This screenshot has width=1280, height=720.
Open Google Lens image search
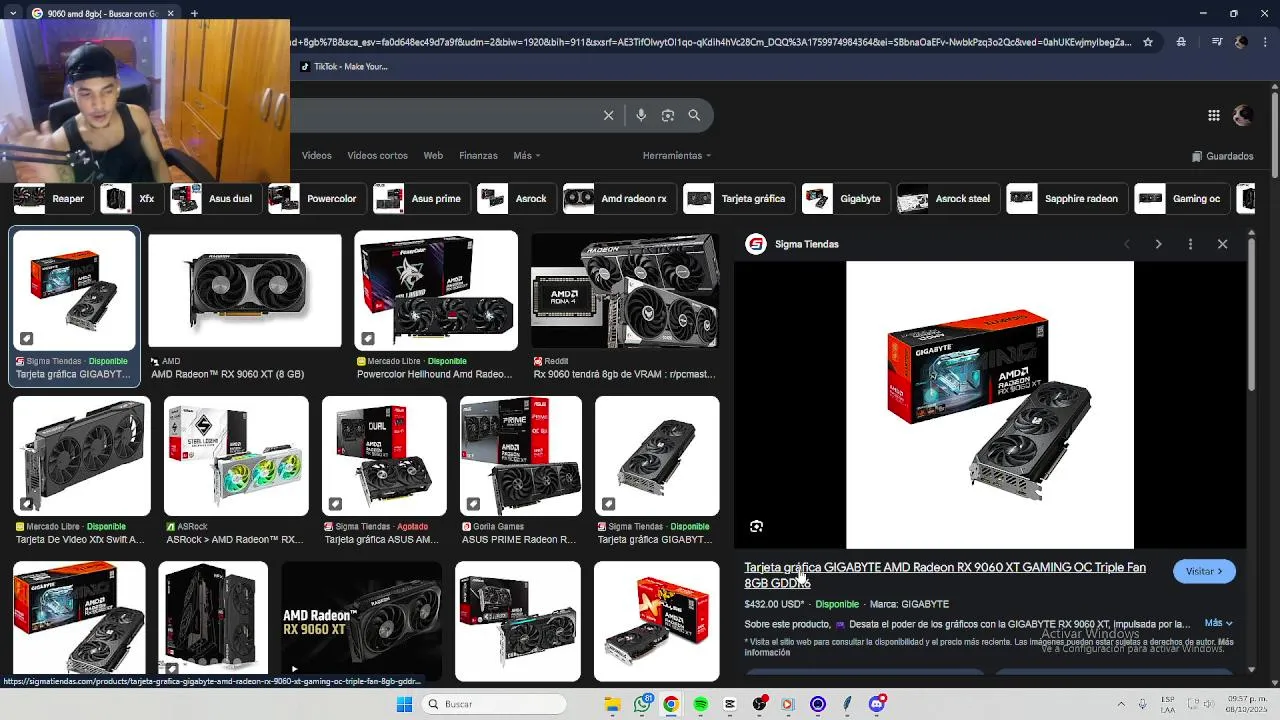click(668, 115)
